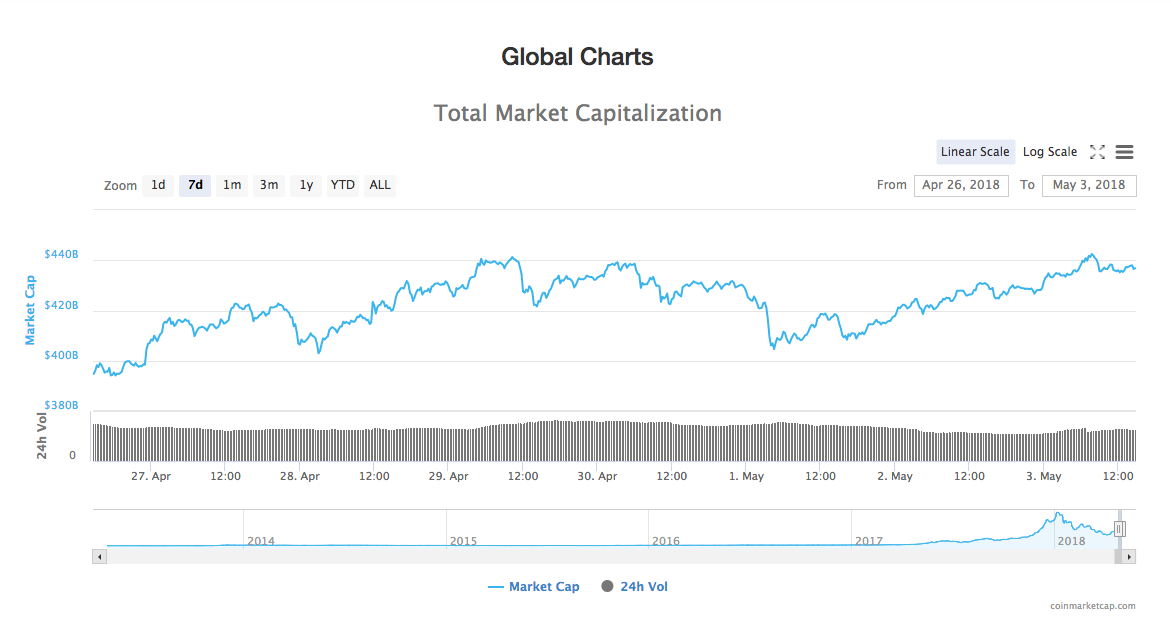Open coinmarketcap.com credit link
Image resolution: width=1171 pixels, height=623 pixels.
(x=1093, y=606)
